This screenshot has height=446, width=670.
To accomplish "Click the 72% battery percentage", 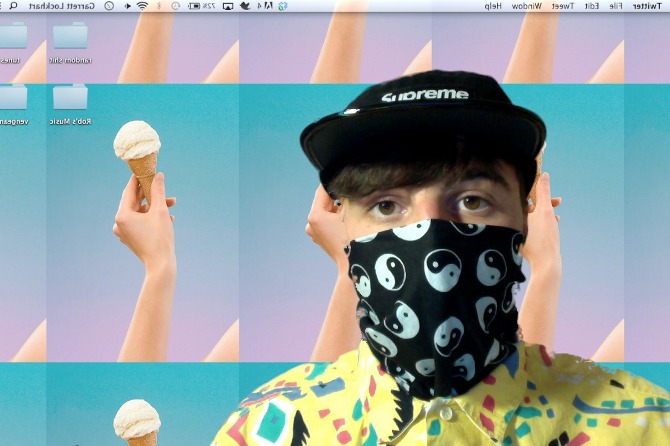I will [x=209, y=6].
